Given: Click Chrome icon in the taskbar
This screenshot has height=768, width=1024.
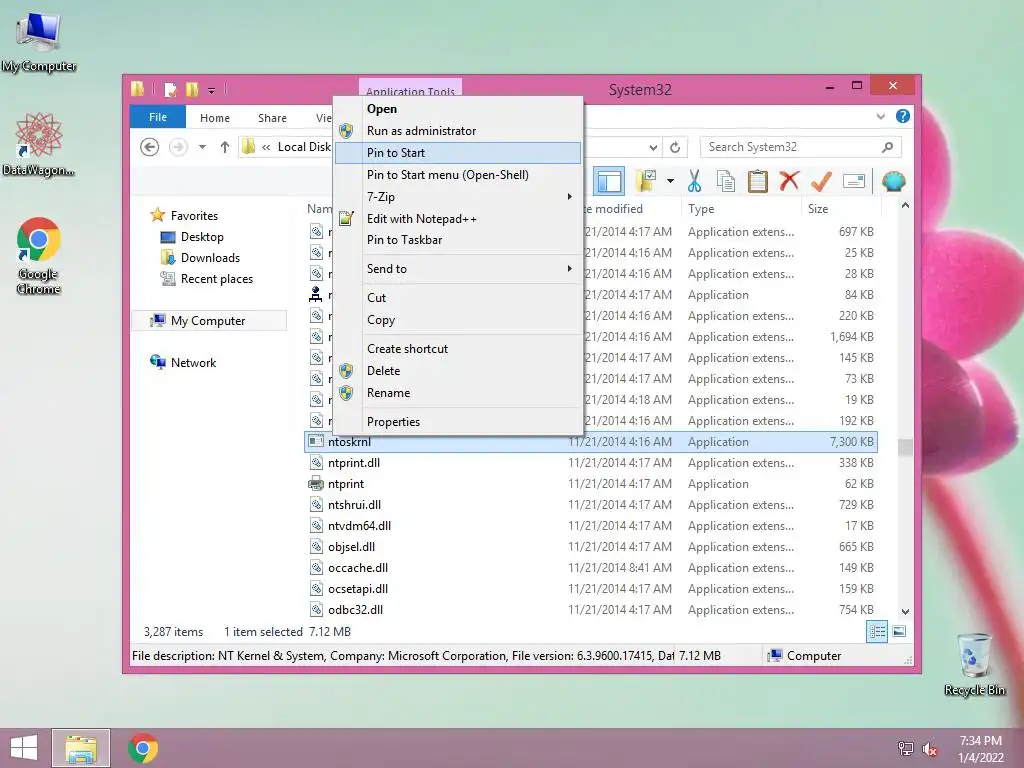Looking at the screenshot, I should pos(143,748).
